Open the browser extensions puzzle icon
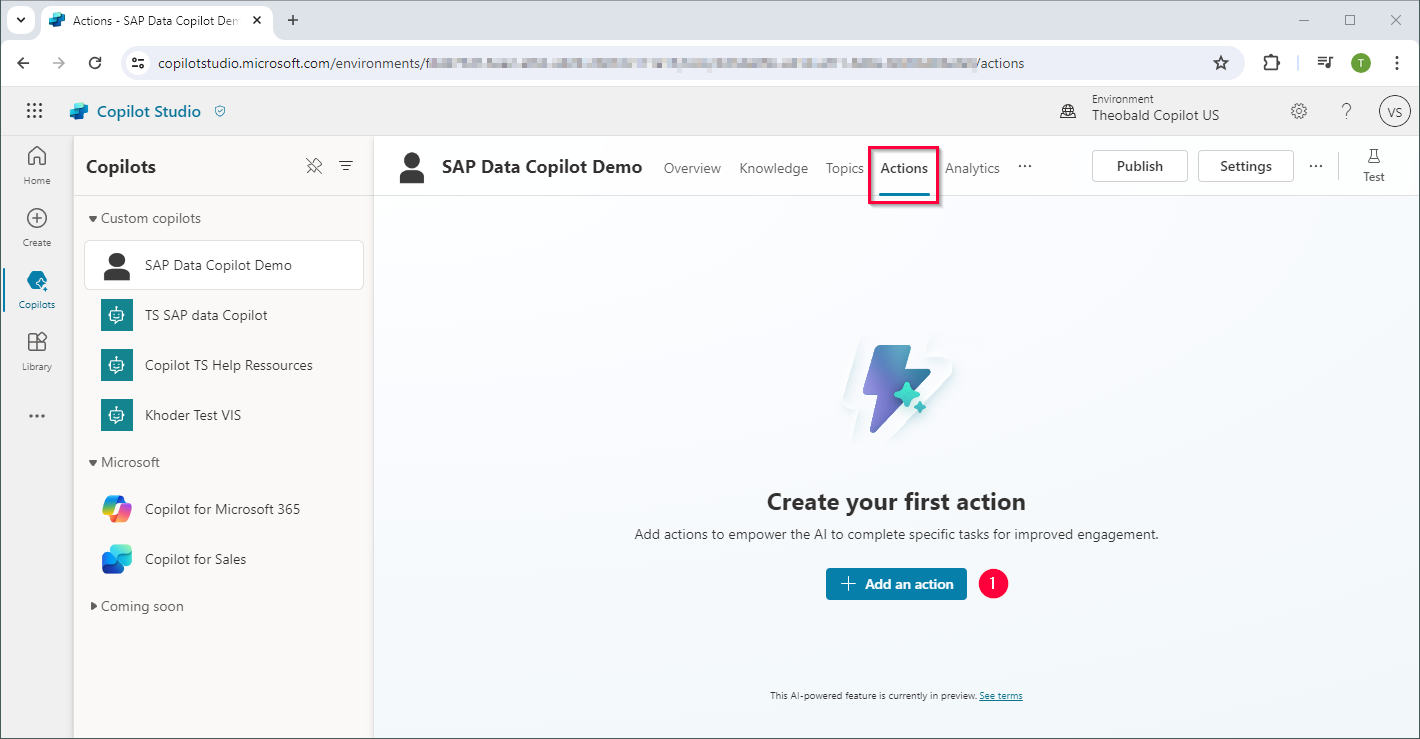Image resolution: width=1420 pixels, height=739 pixels. tap(1271, 63)
